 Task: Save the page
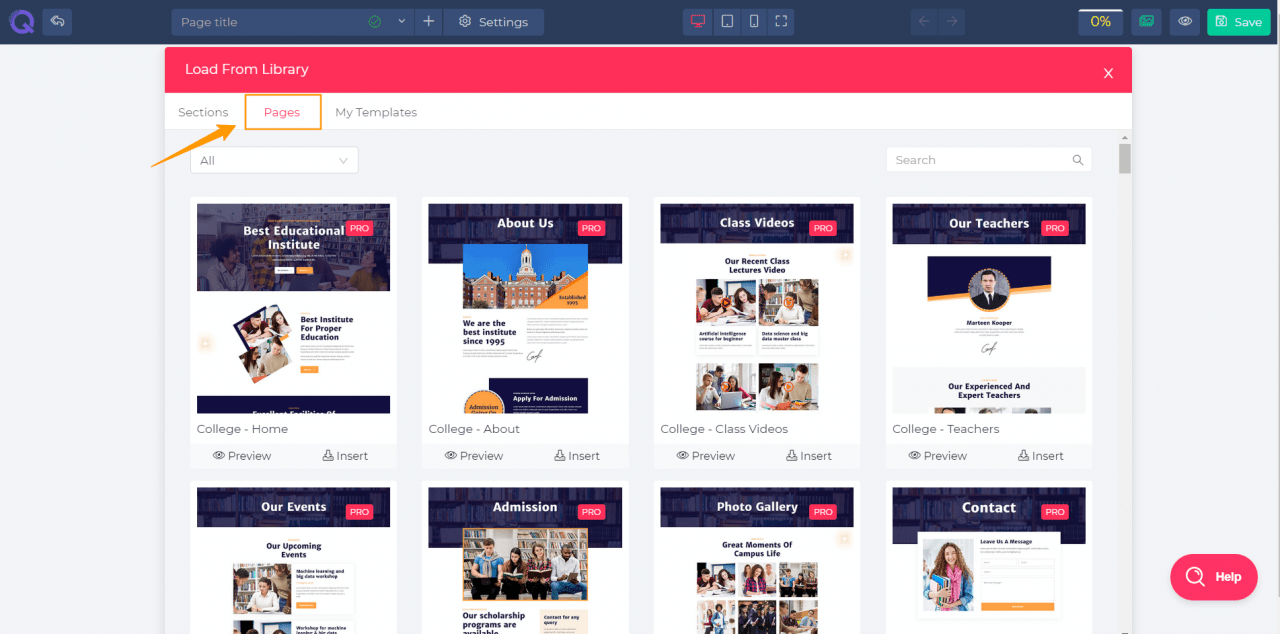click(x=1238, y=22)
